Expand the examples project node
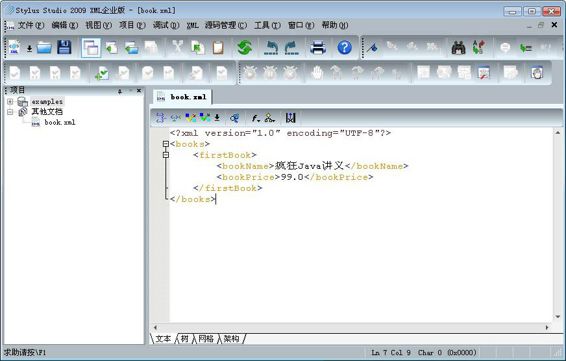Image resolution: width=566 pixels, height=361 pixels. [10, 102]
